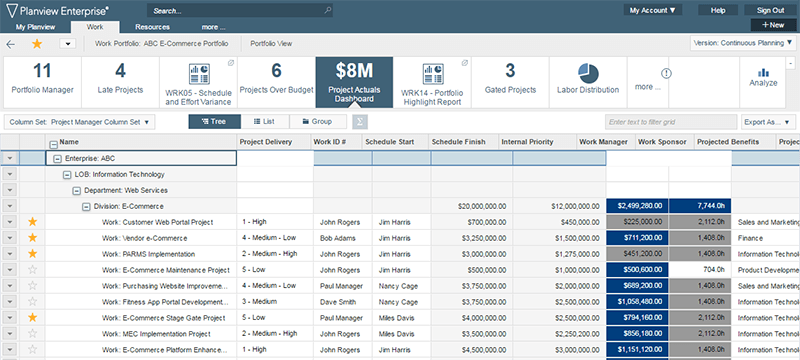This screenshot has width=800, height=360.
Task: Collapse the Enterprise: ABC tree node
Action: 57,159
